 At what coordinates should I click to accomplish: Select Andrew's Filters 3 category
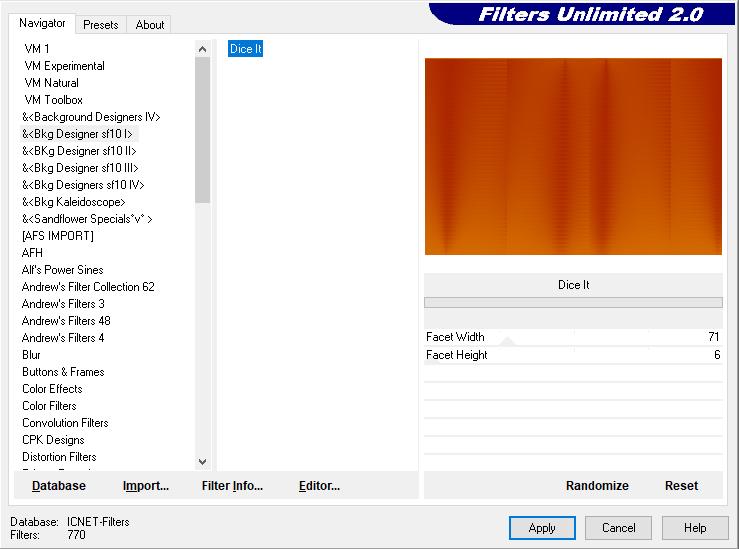[x=63, y=303]
